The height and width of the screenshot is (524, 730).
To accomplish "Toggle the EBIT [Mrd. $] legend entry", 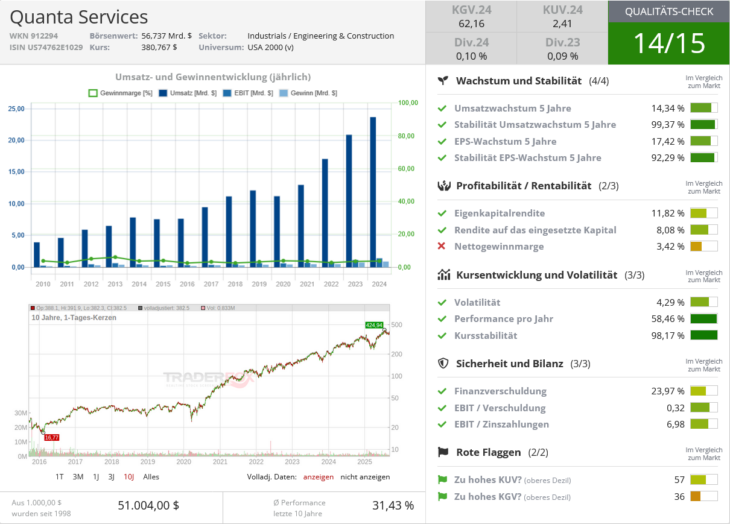I will tap(248, 93).
